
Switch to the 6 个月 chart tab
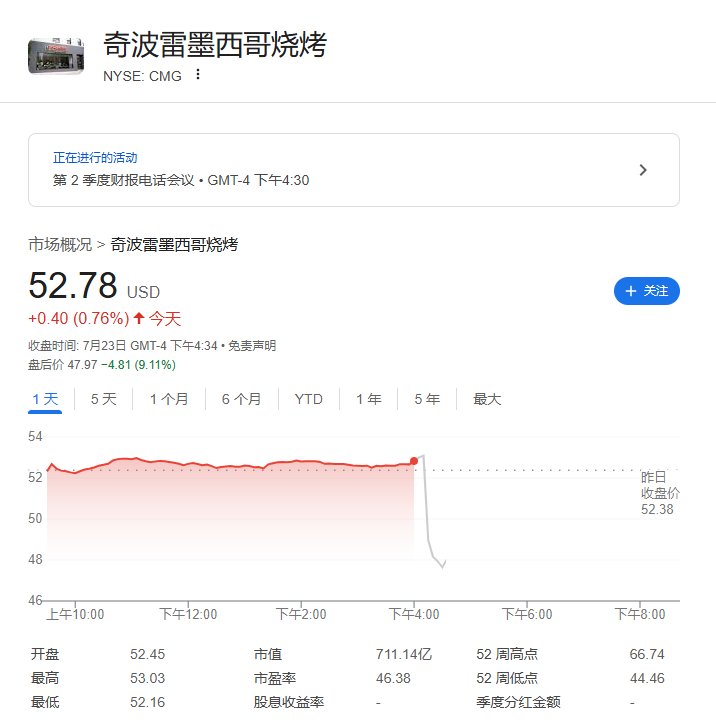pos(241,399)
